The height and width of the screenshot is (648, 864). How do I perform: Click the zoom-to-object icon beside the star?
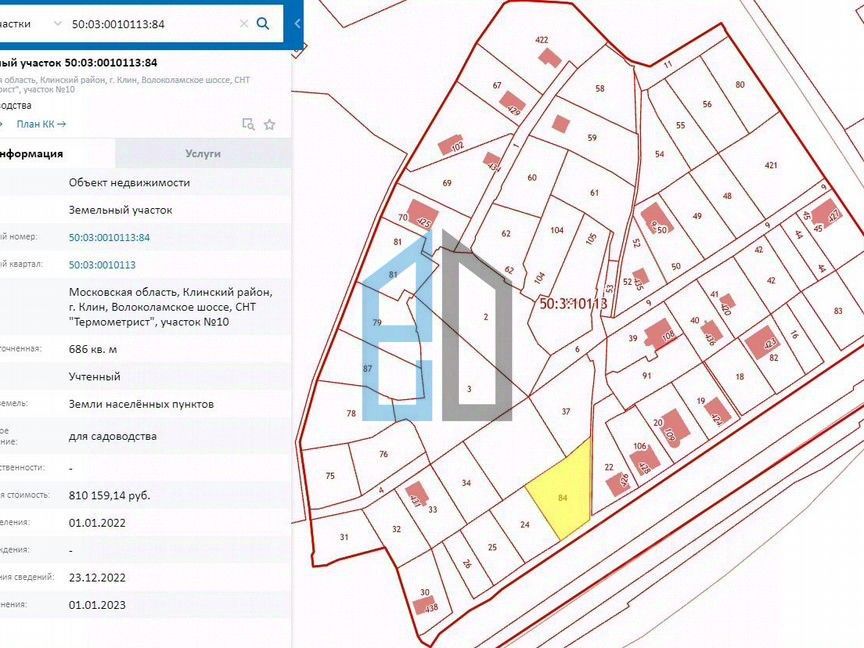[x=249, y=125]
